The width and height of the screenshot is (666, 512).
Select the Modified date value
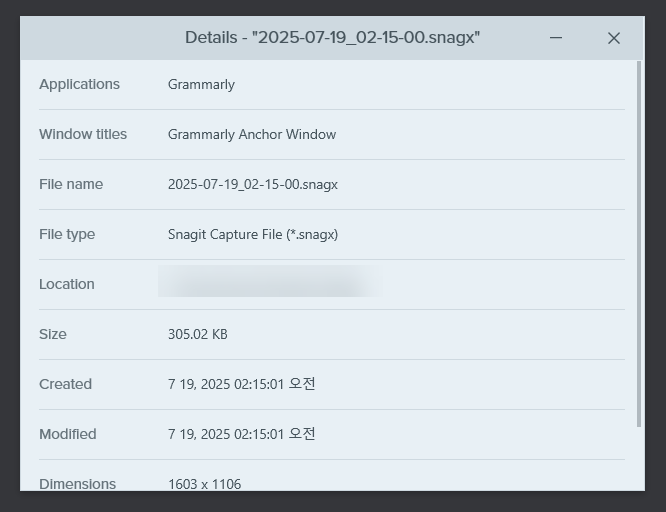pos(242,434)
